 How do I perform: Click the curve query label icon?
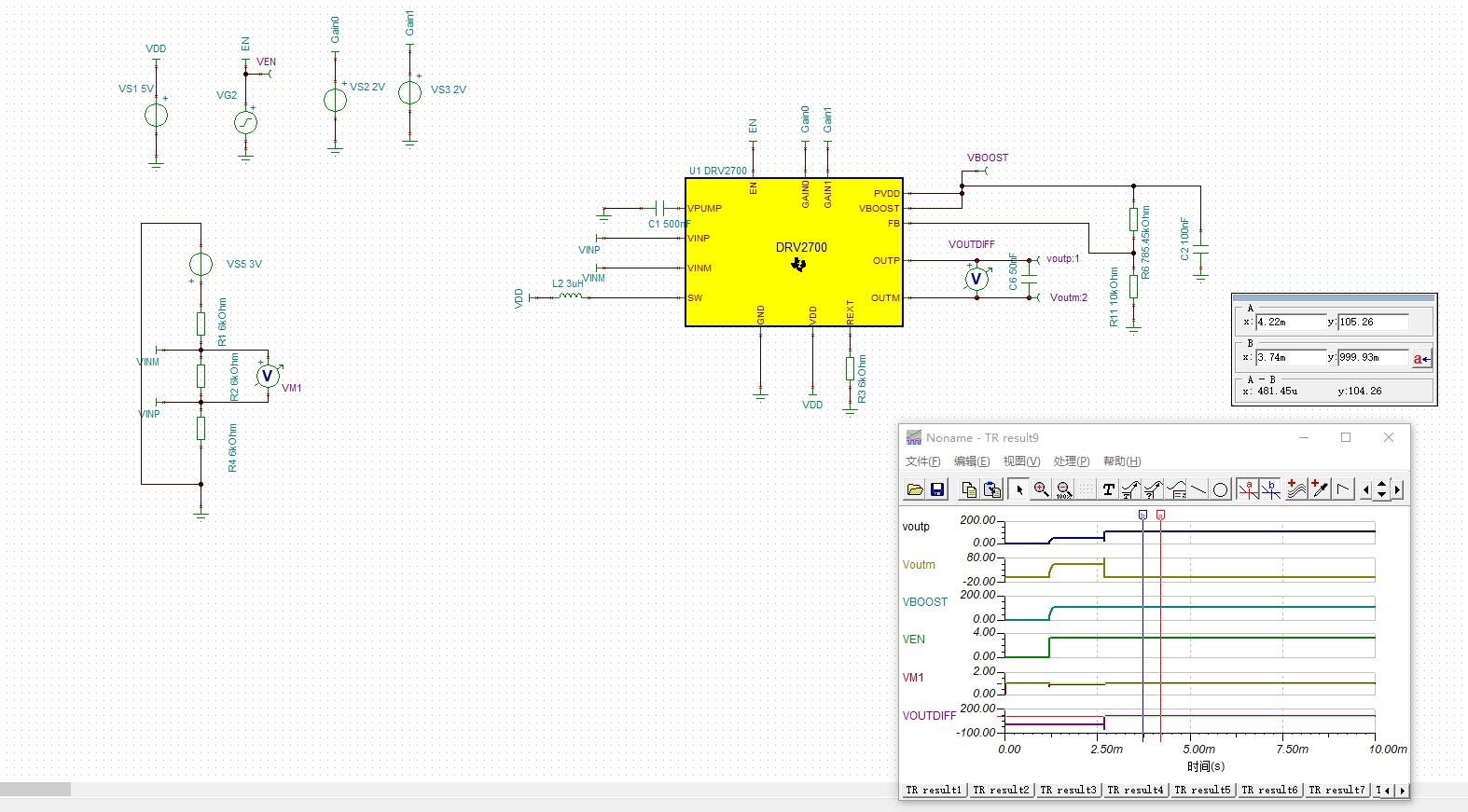[x=1153, y=489]
